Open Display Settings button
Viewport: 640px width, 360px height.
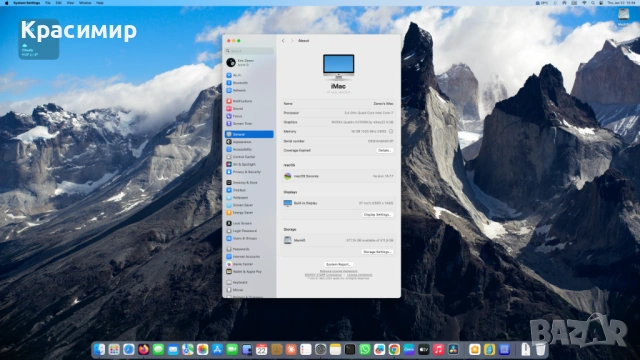click(378, 215)
